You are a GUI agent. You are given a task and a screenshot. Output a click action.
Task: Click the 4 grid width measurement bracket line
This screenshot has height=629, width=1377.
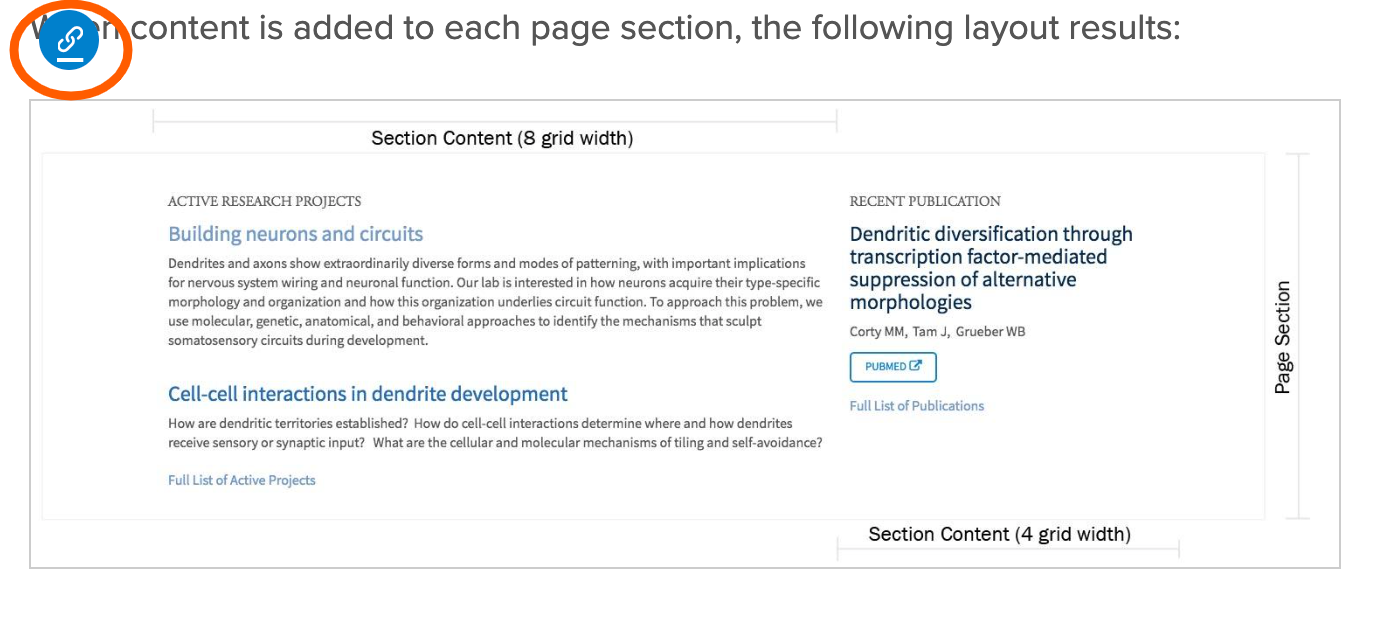1008,549
